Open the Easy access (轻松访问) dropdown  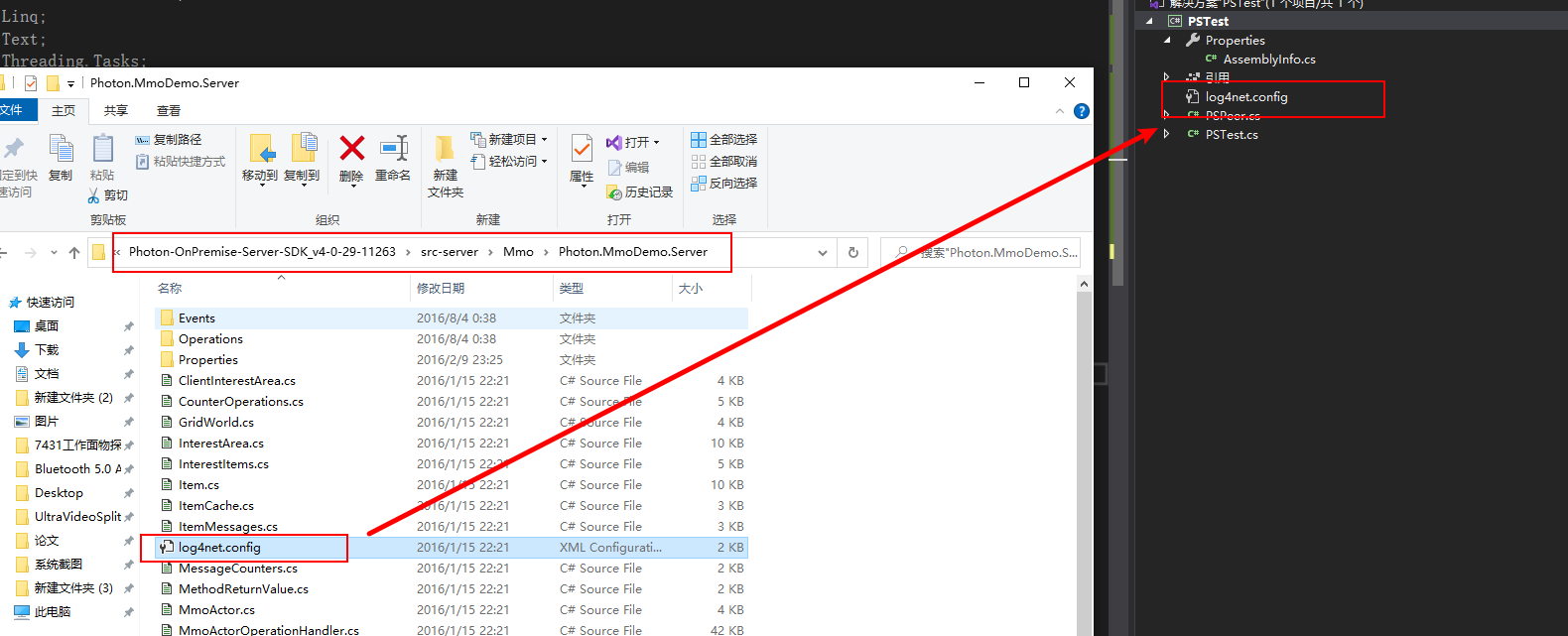509,162
